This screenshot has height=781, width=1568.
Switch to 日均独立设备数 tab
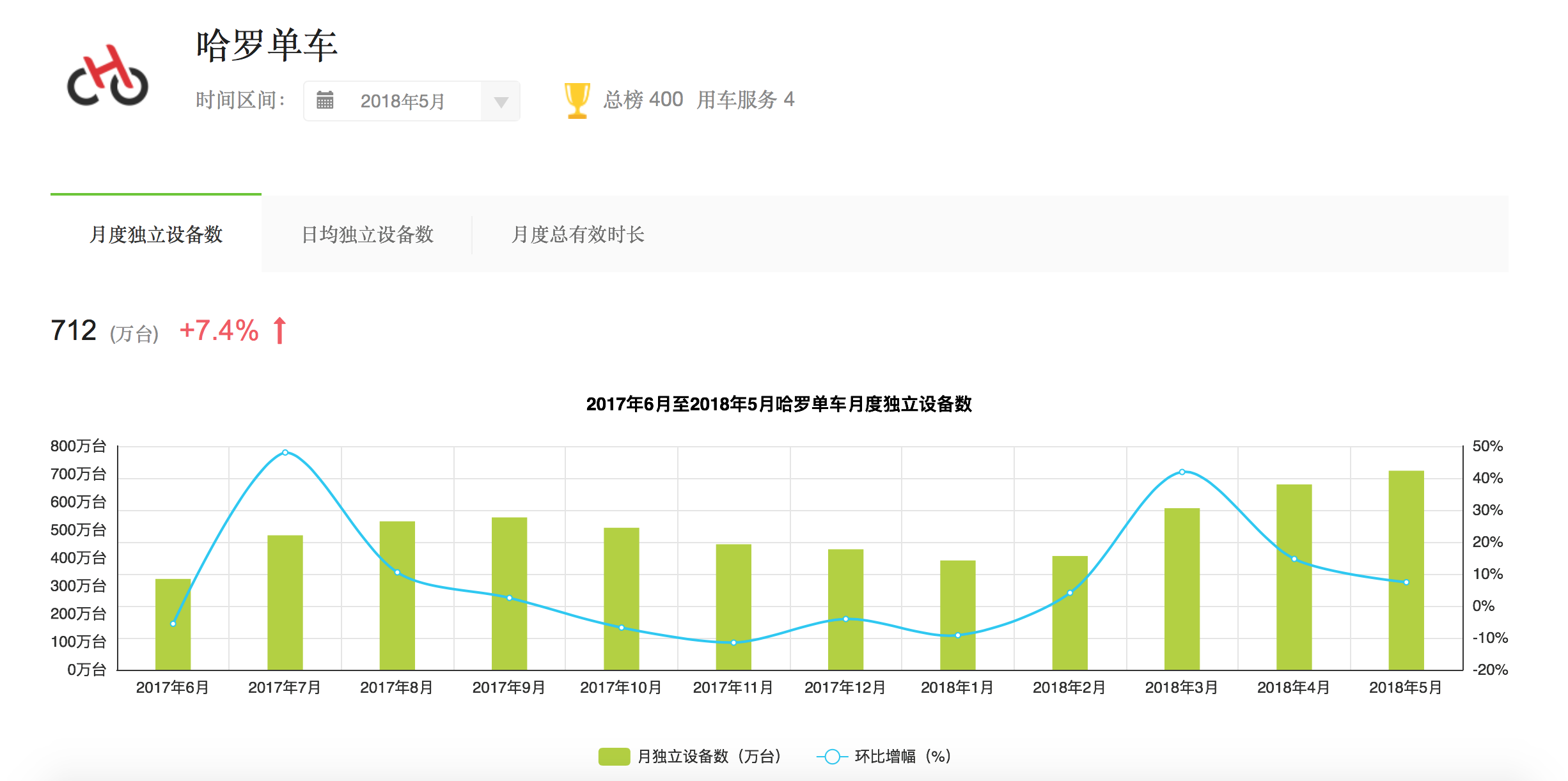click(x=367, y=235)
